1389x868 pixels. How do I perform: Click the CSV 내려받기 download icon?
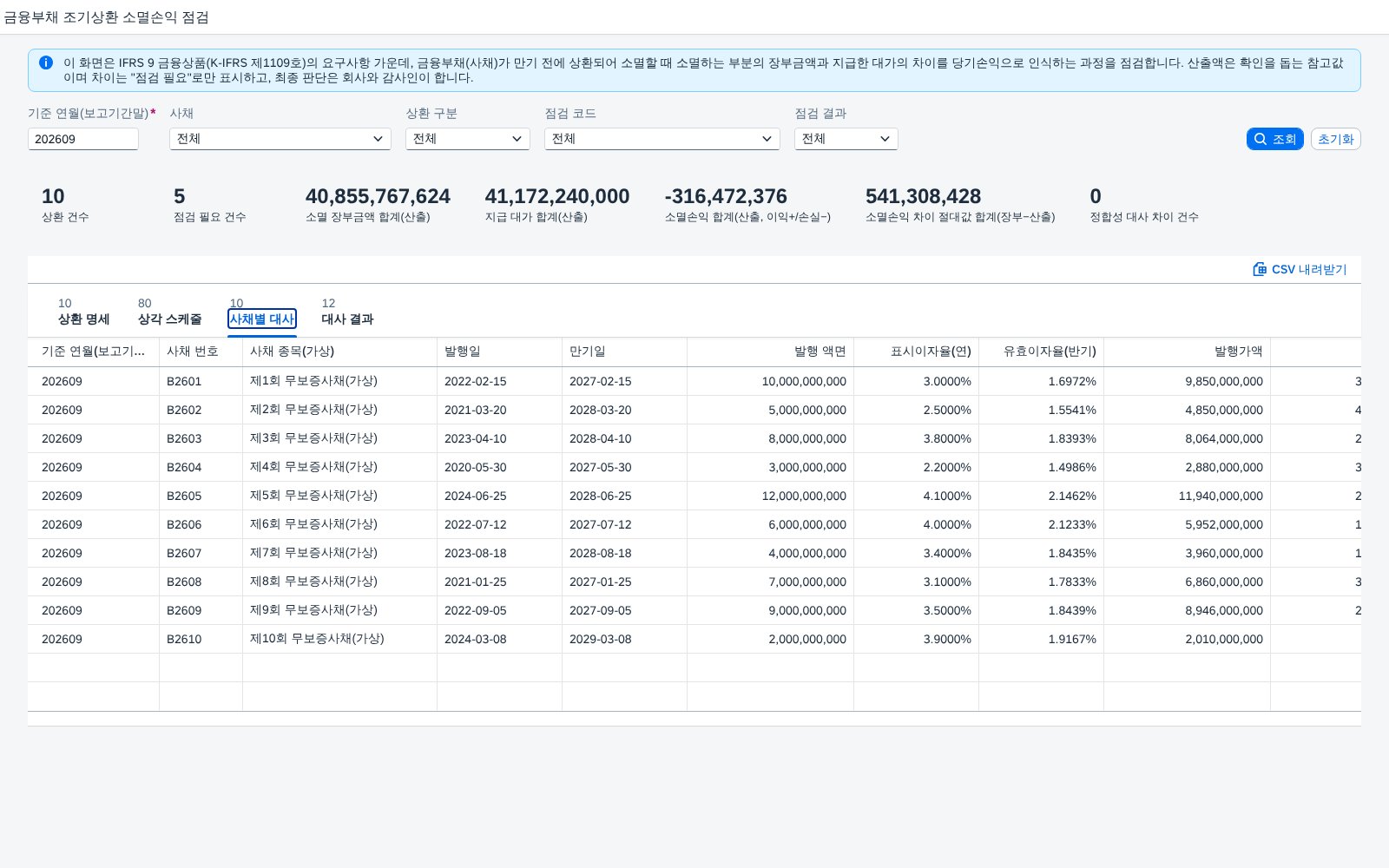click(1260, 269)
